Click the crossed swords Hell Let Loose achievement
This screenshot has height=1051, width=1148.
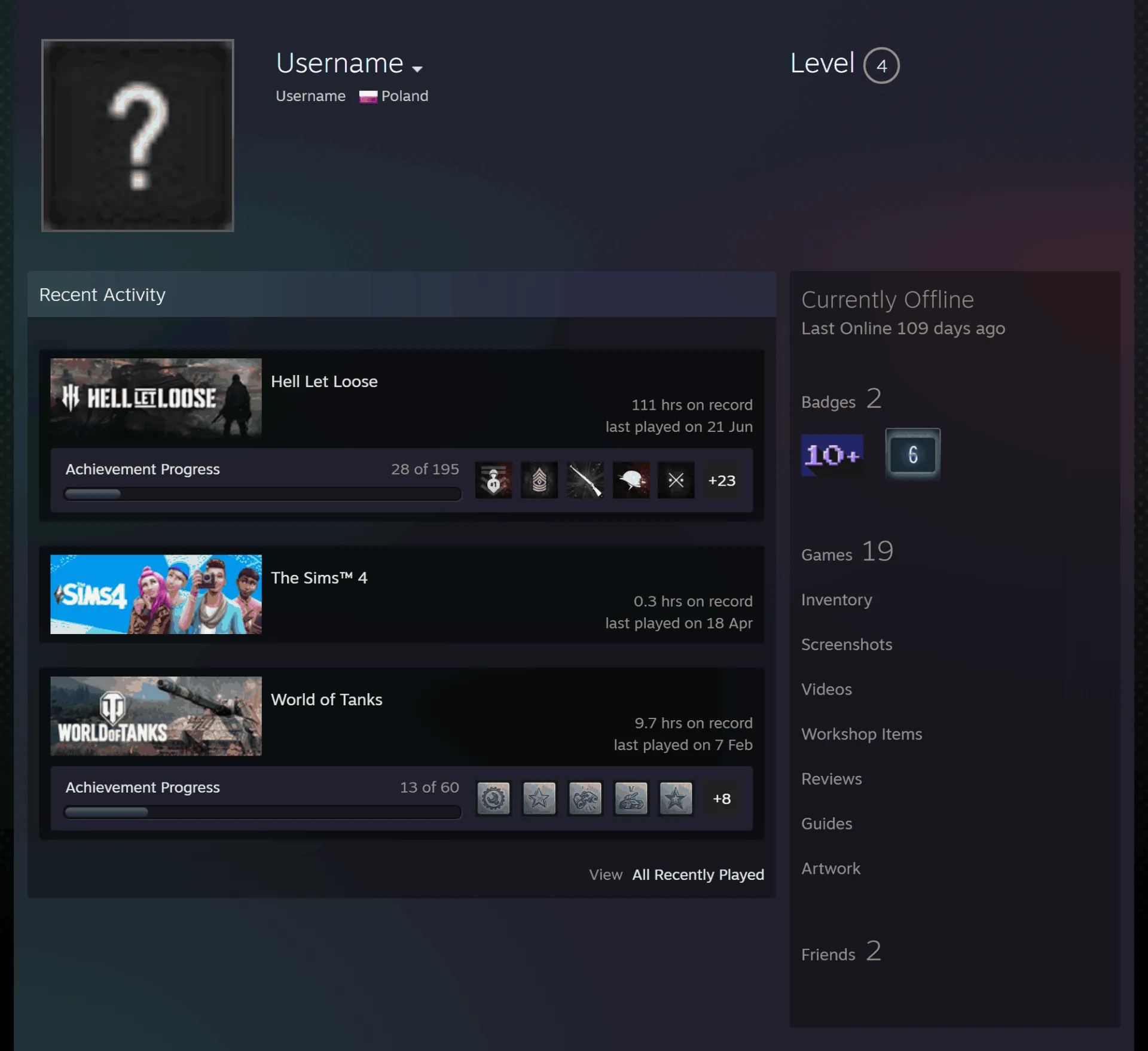click(676, 480)
